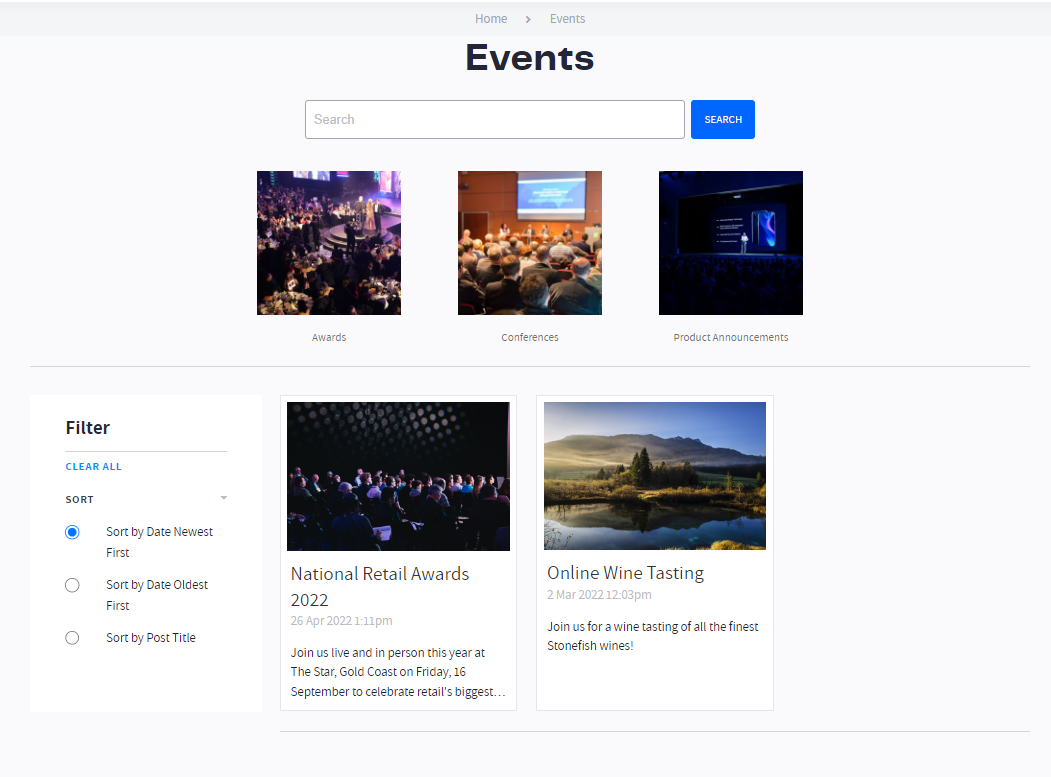This screenshot has height=777, width=1051.
Task: Click the Product Announcements category label
Action: pos(731,337)
